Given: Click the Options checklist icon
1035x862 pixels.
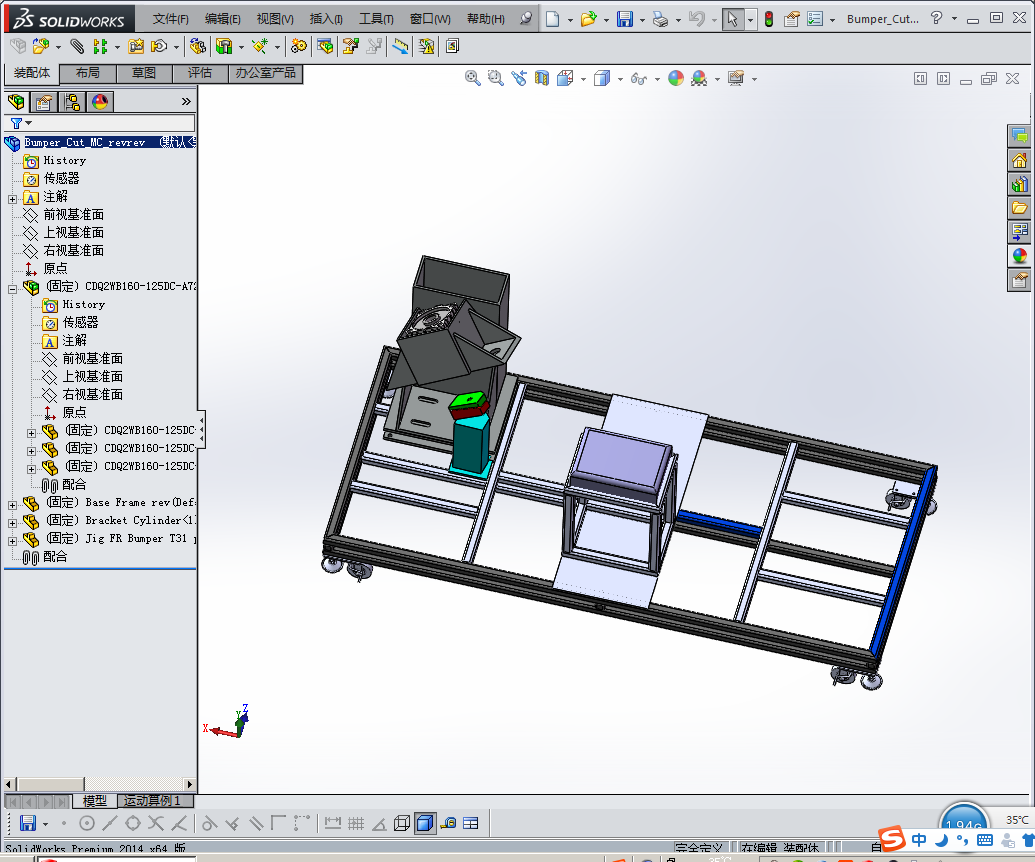Looking at the screenshot, I should point(815,19).
